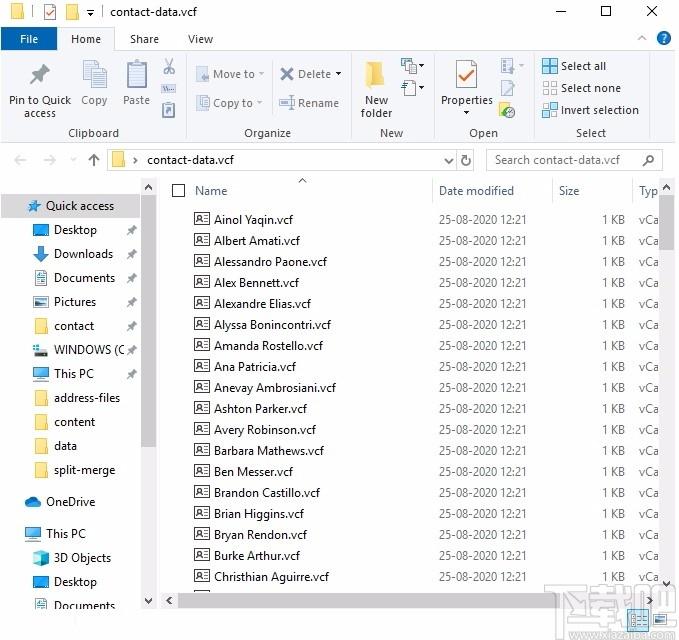
Task: Switch to the Home ribbon tab
Action: (x=86, y=39)
